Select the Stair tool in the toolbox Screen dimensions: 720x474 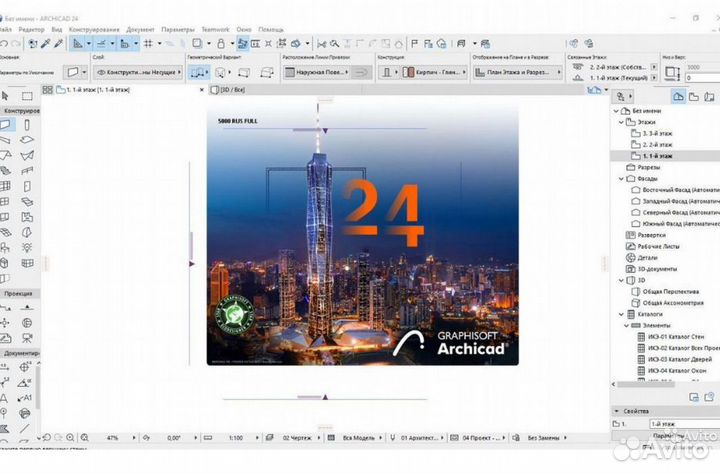pos(5,171)
